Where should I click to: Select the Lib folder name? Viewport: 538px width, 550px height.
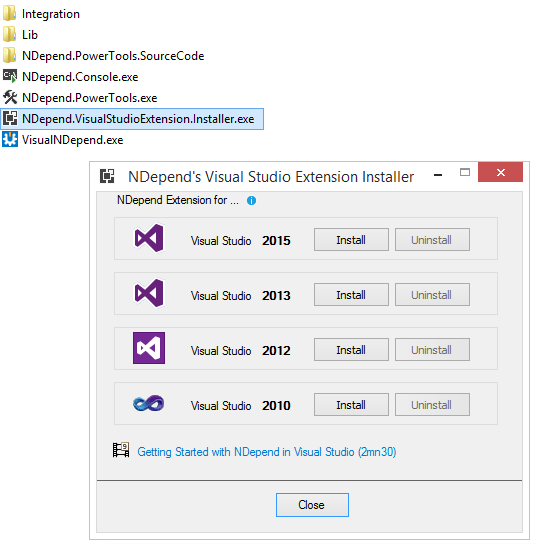[x=30, y=35]
